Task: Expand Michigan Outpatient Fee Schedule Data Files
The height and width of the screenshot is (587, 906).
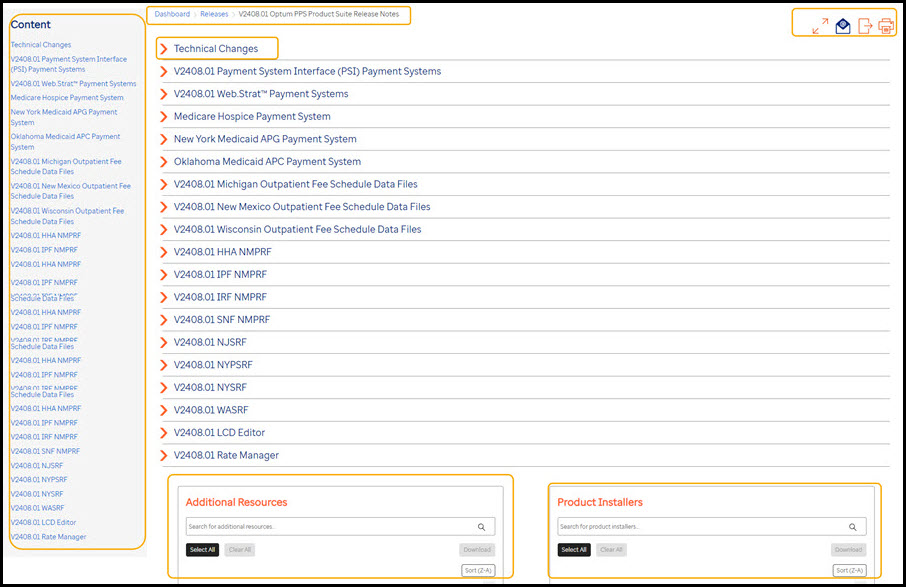Action: pos(525,184)
